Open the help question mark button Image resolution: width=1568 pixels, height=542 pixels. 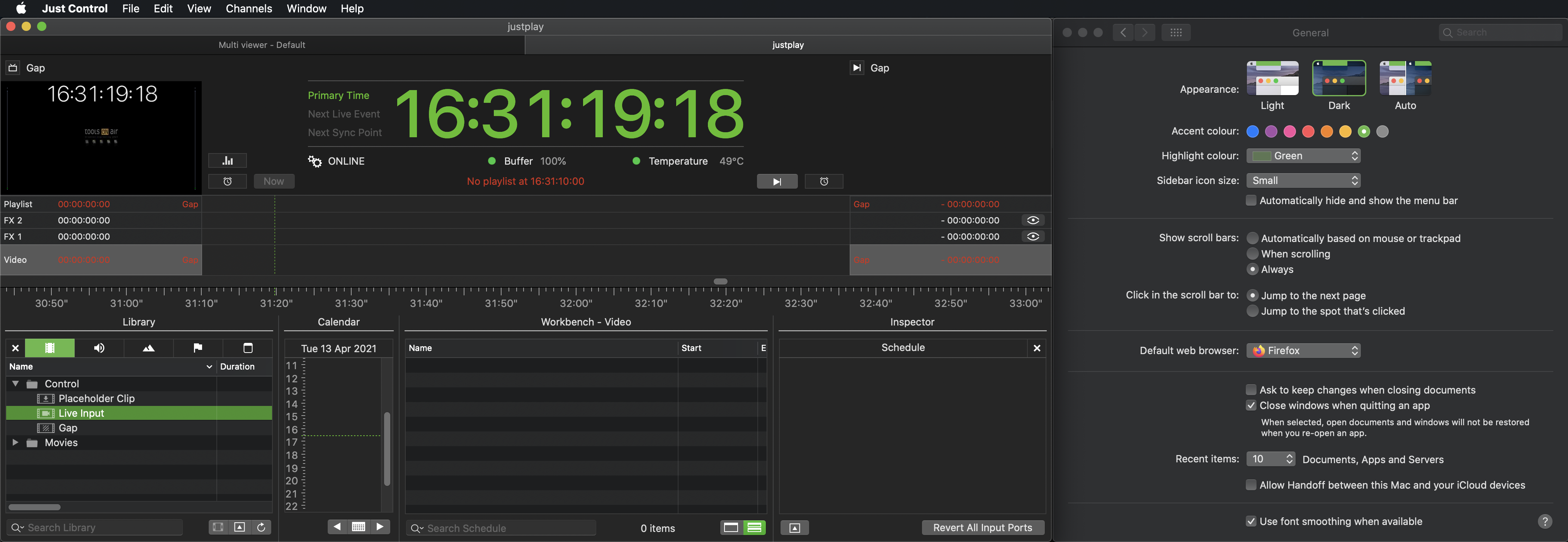1545,521
